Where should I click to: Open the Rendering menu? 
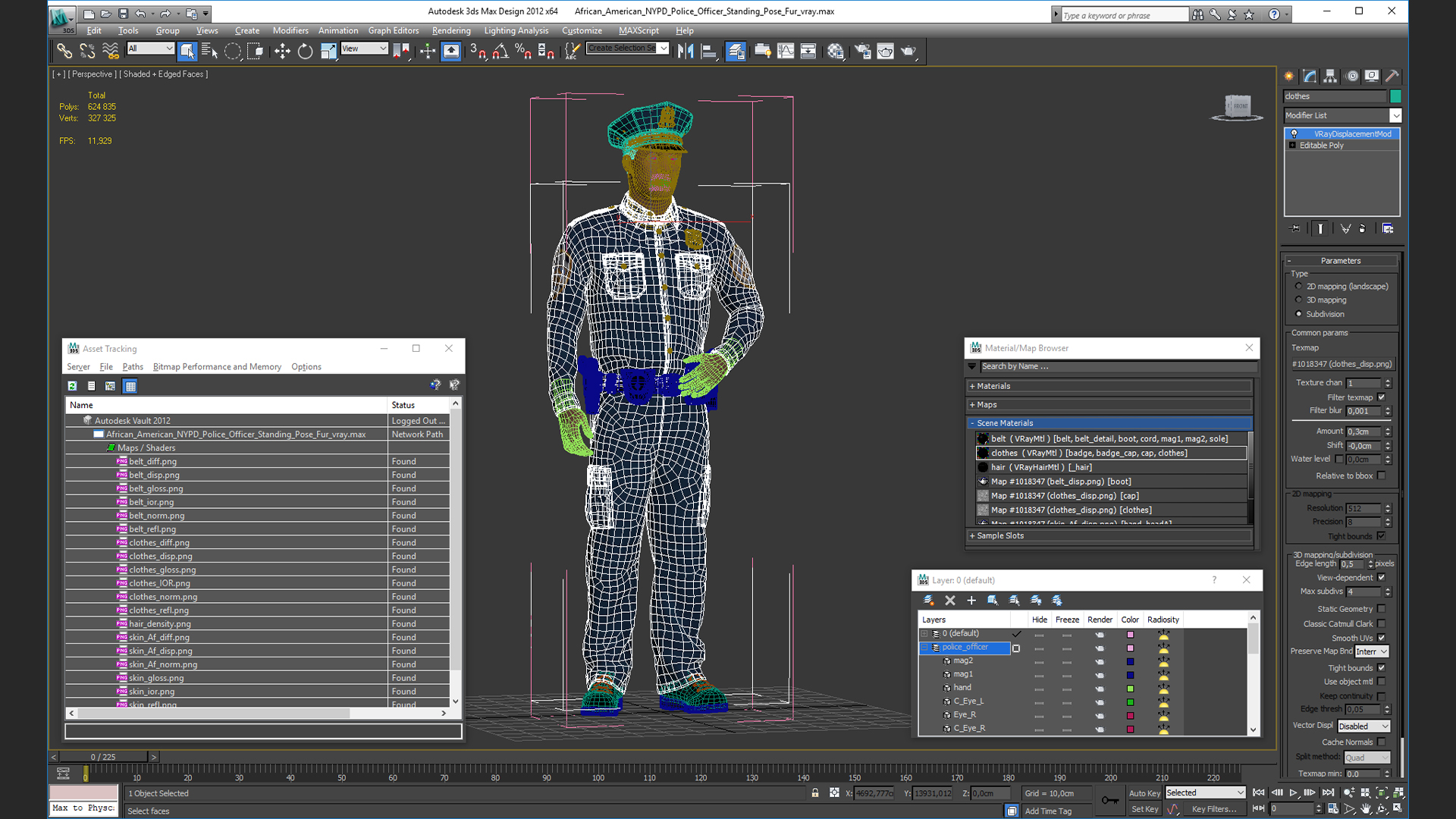click(451, 30)
